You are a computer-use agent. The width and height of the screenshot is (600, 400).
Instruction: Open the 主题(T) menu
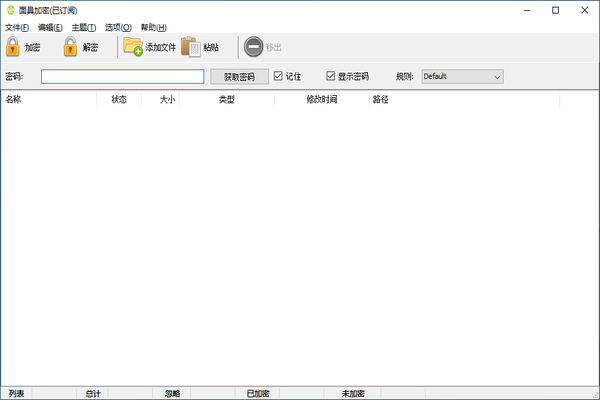(x=84, y=28)
